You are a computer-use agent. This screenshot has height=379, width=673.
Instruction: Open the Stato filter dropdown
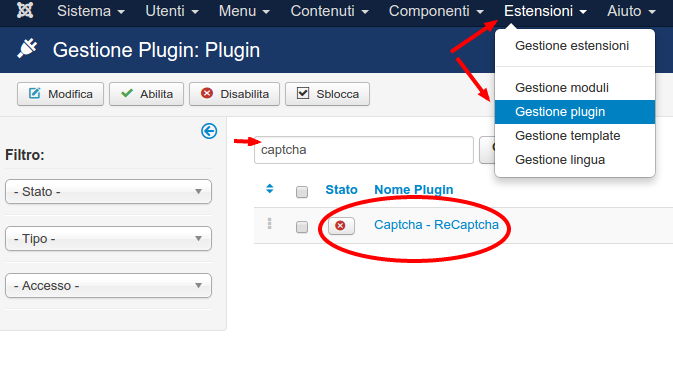[x=108, y=191]
